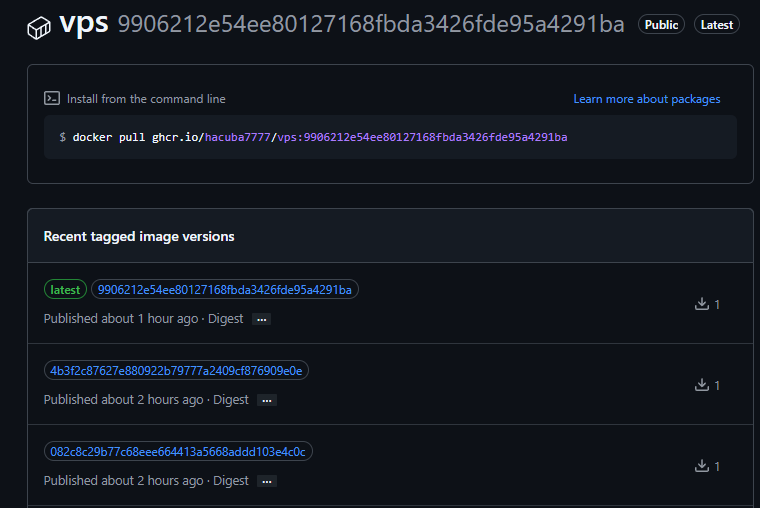Screen dimensions: 760x508
Task: Click download icon for 082c8c29 version
Action: pyautogui.click(x=701, y=466)
